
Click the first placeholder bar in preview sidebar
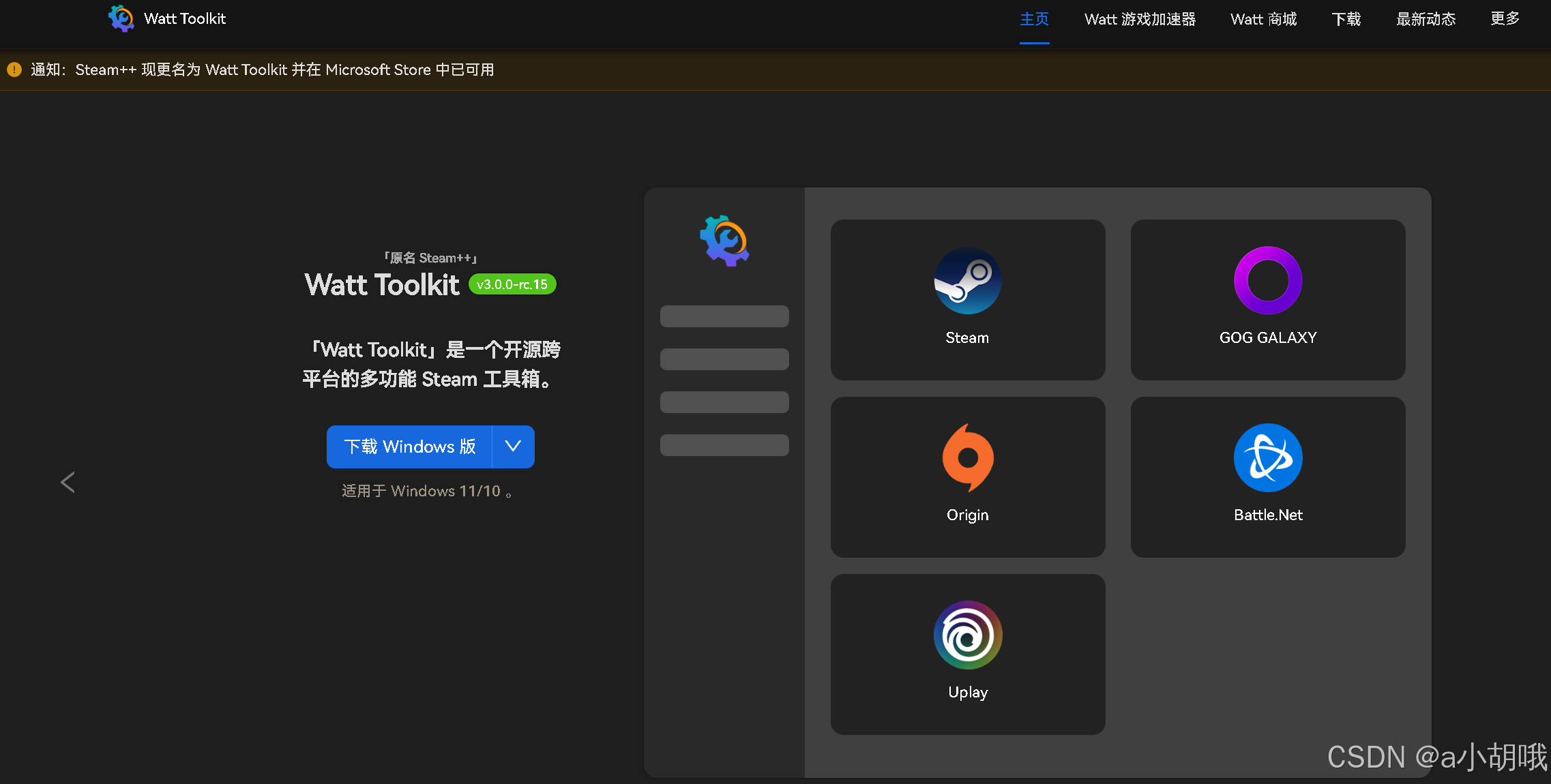pos(724,316)
